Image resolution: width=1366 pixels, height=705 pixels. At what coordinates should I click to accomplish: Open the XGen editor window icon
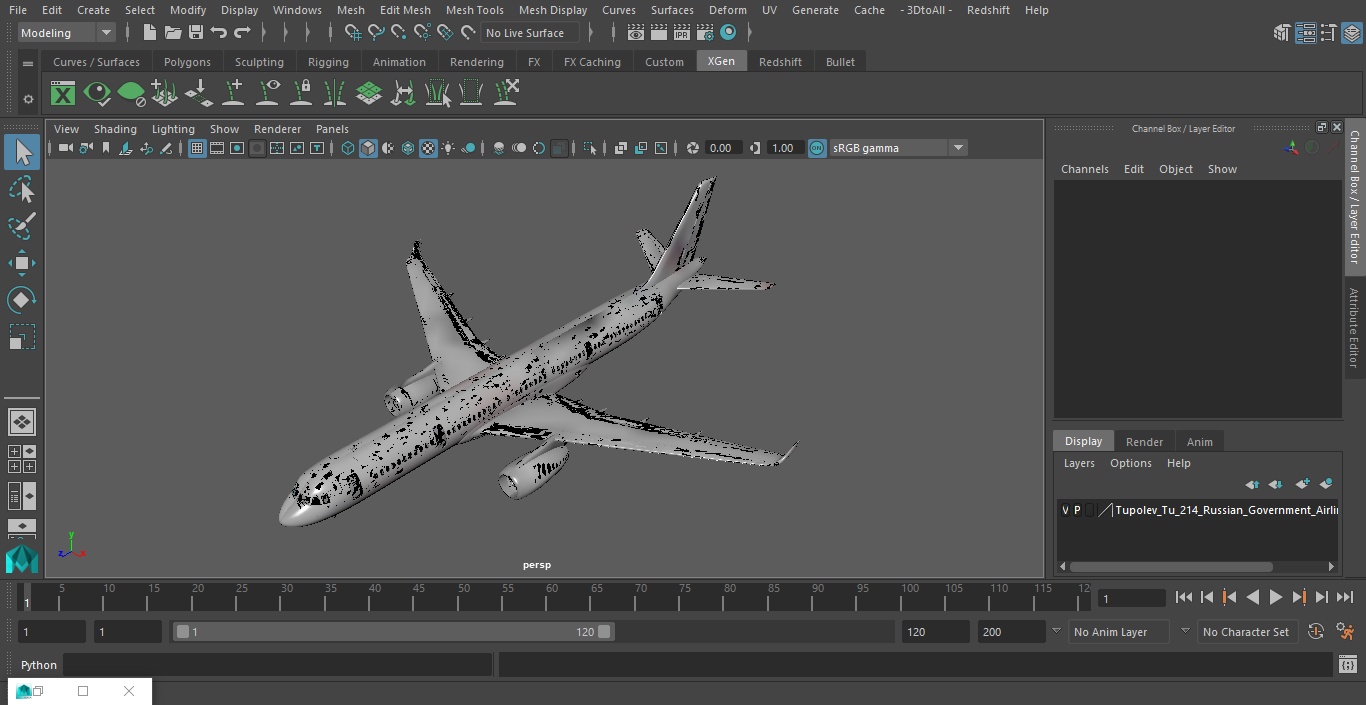(63, 94)
